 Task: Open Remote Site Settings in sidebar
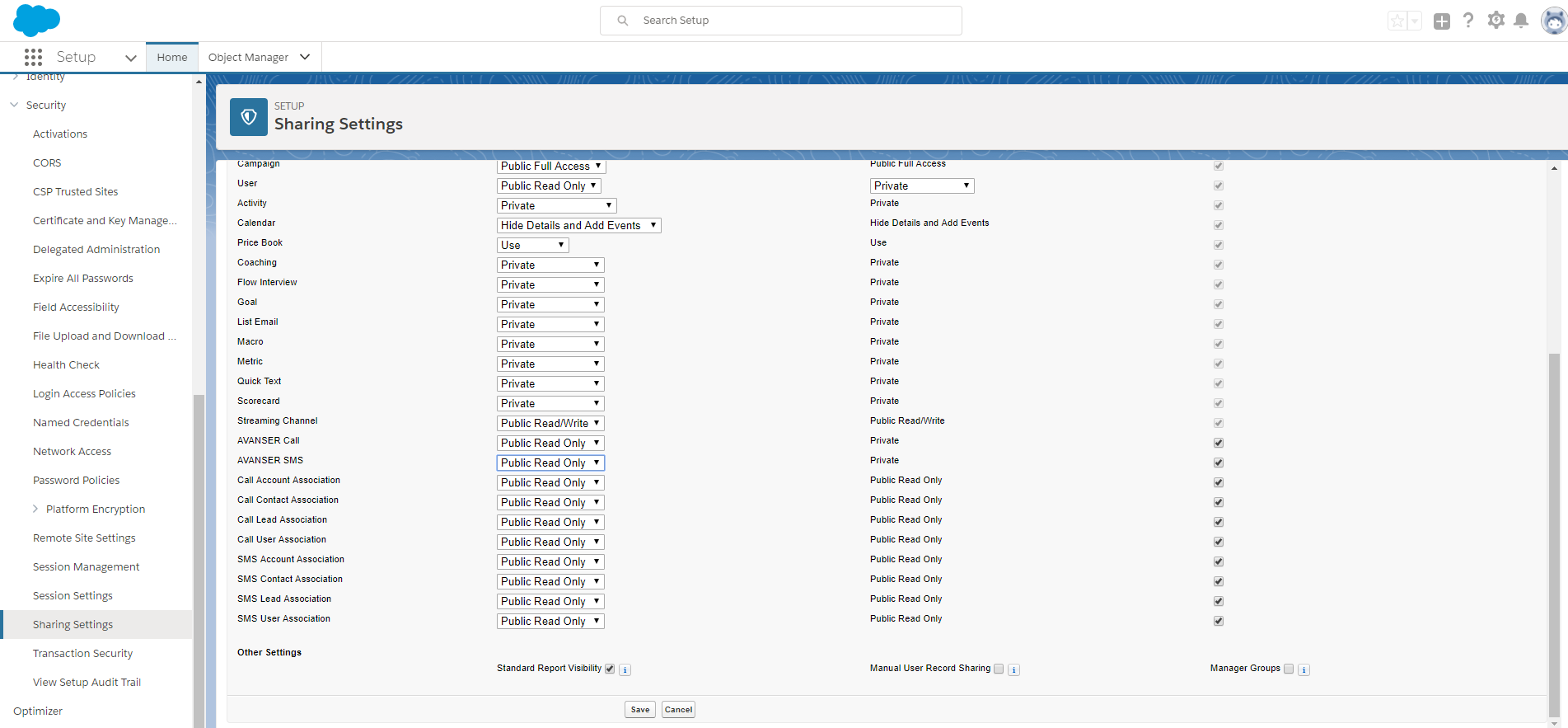tap(84, 538)
